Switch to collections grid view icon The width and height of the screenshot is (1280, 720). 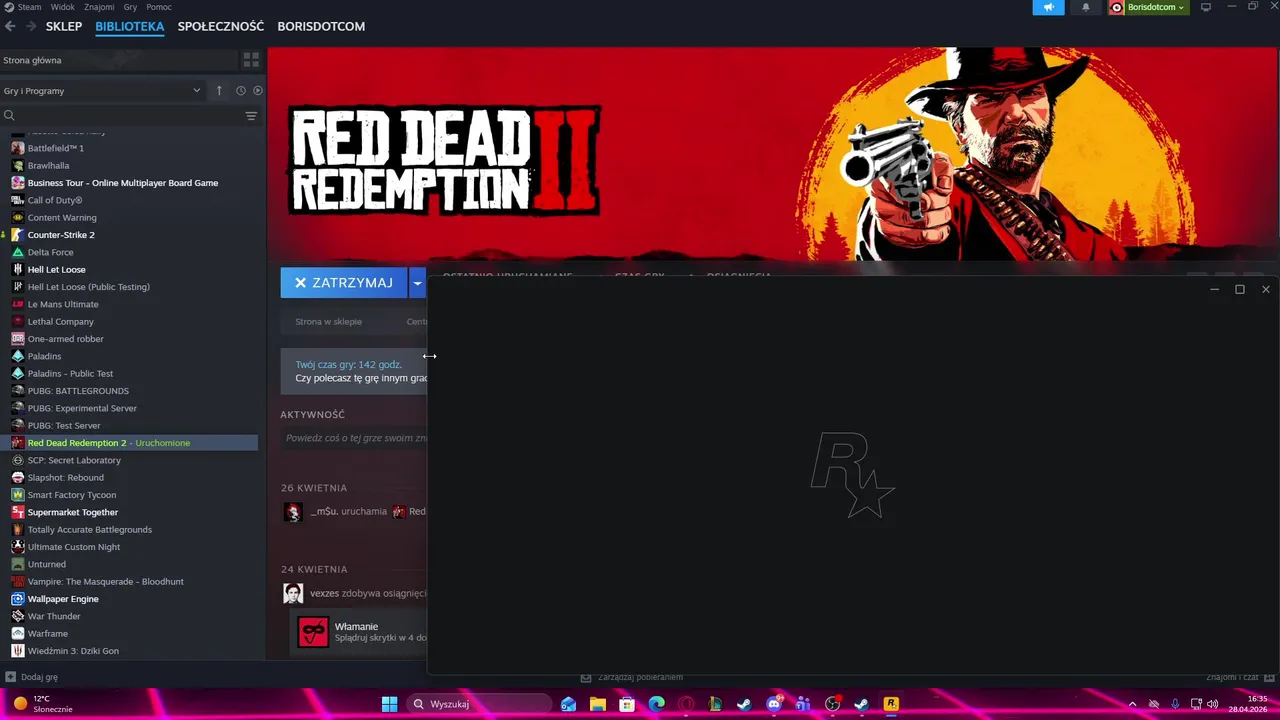tap(251, 60)
